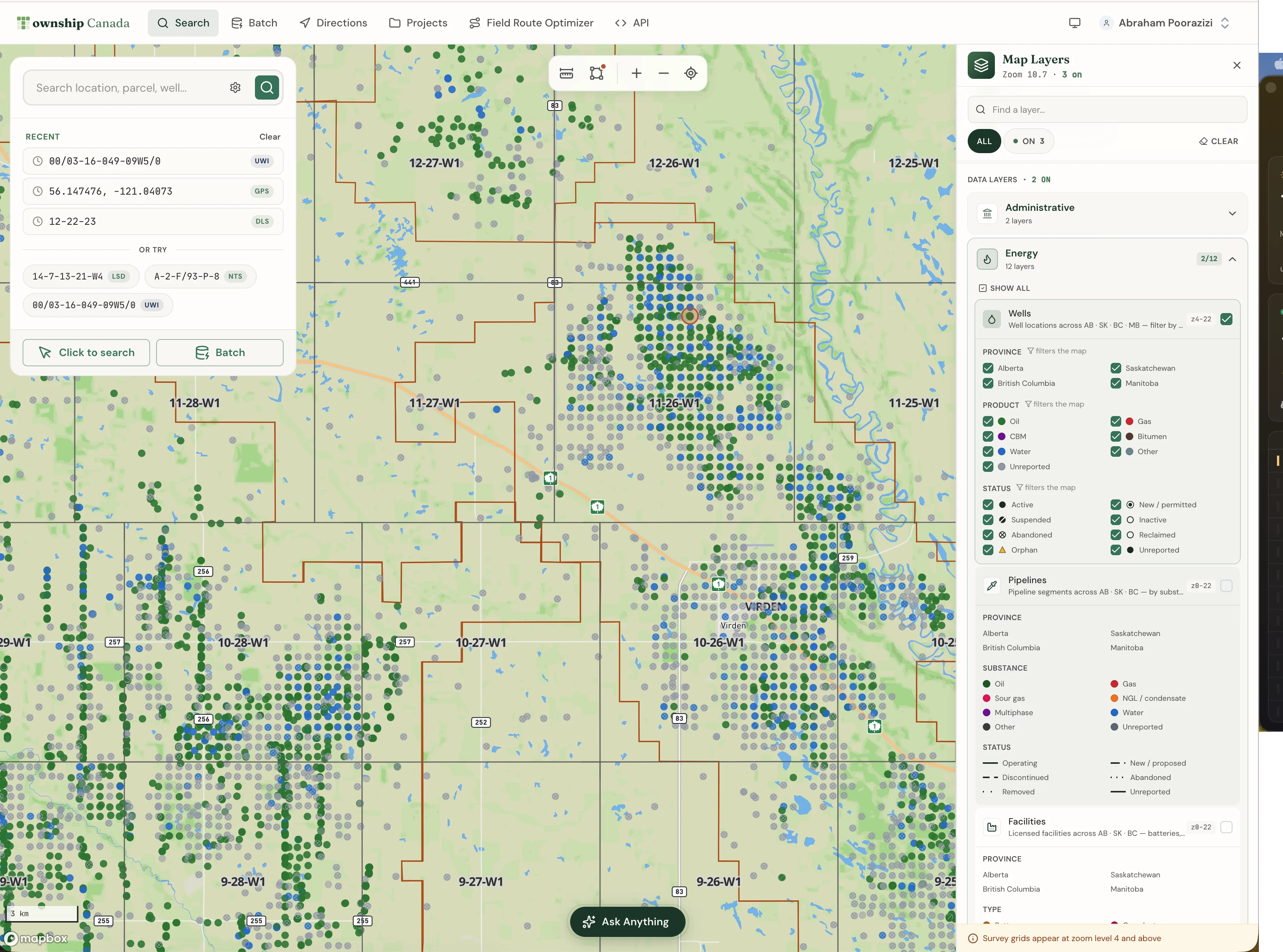
Task: Click the Click to search button
Action: point(86,353)
